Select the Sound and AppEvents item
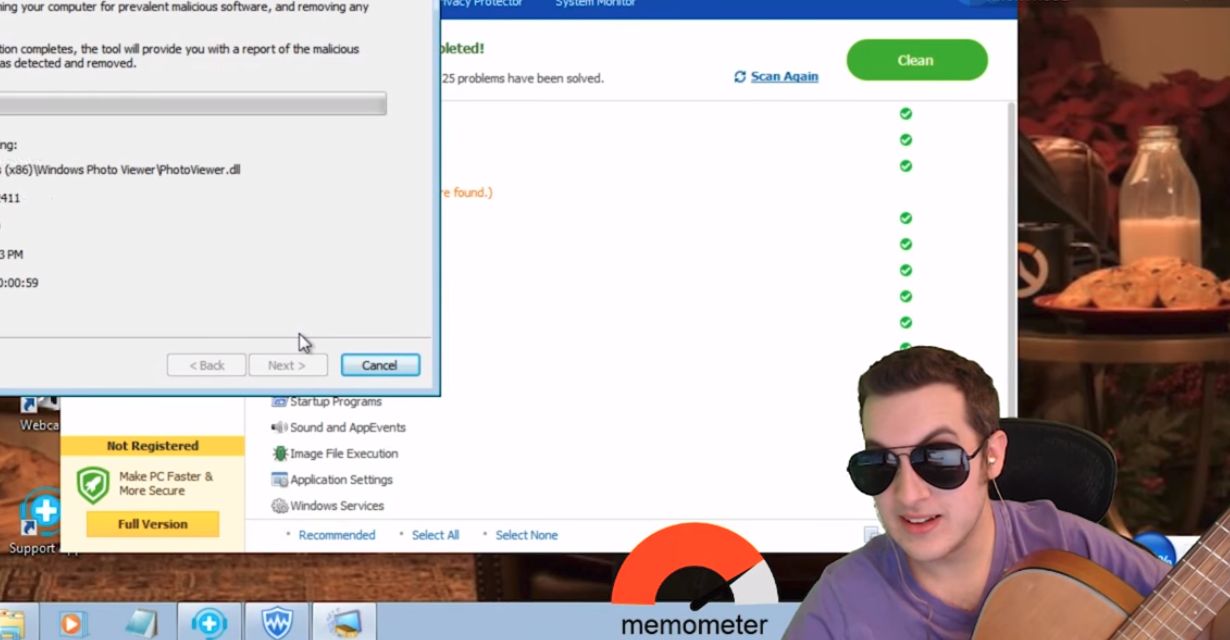Image resolution: width=1230 pixels, height=640 pixels. tap(347, 428)
